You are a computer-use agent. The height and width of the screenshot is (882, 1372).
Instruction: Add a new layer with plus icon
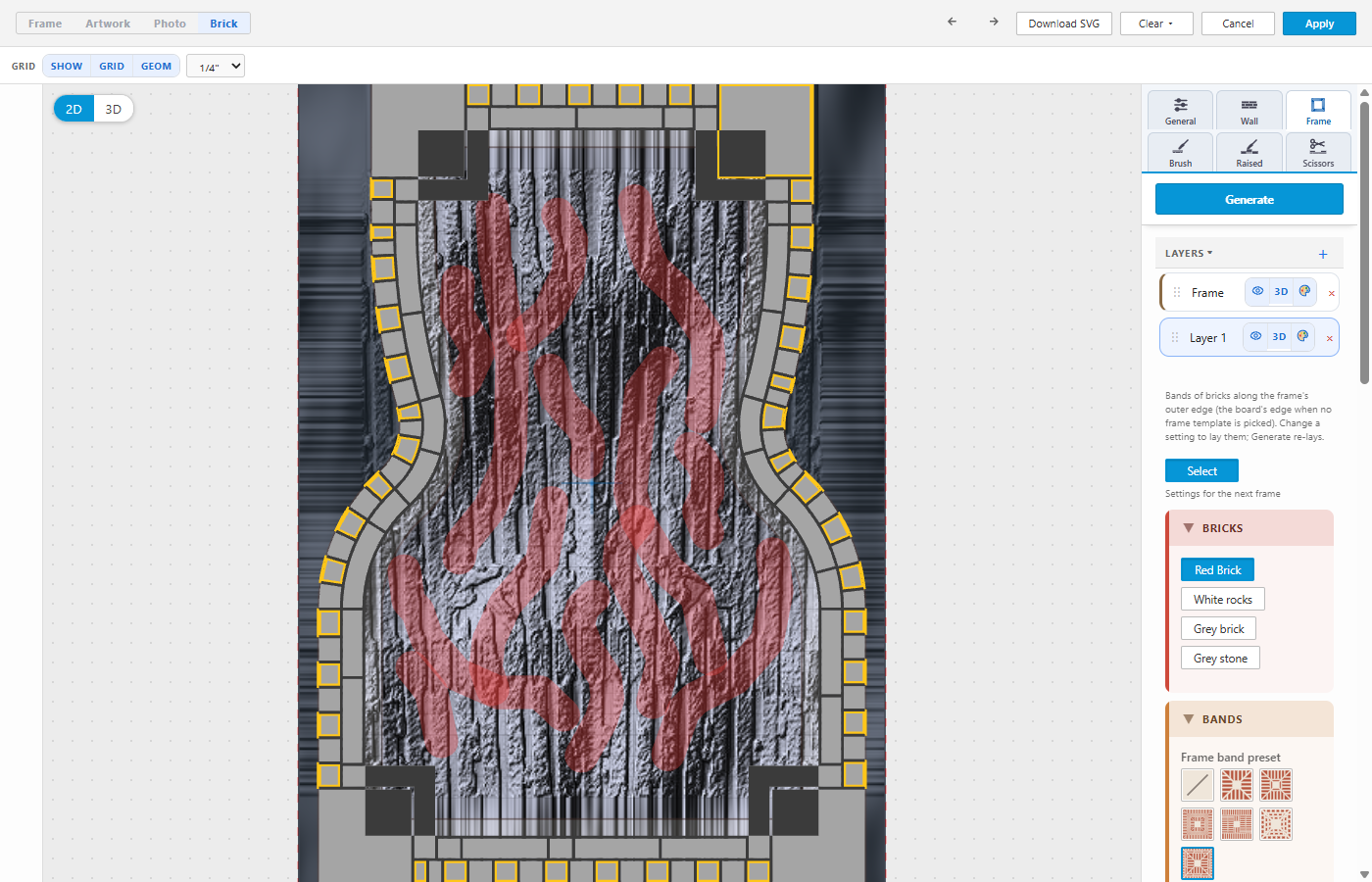(1323, 254)
